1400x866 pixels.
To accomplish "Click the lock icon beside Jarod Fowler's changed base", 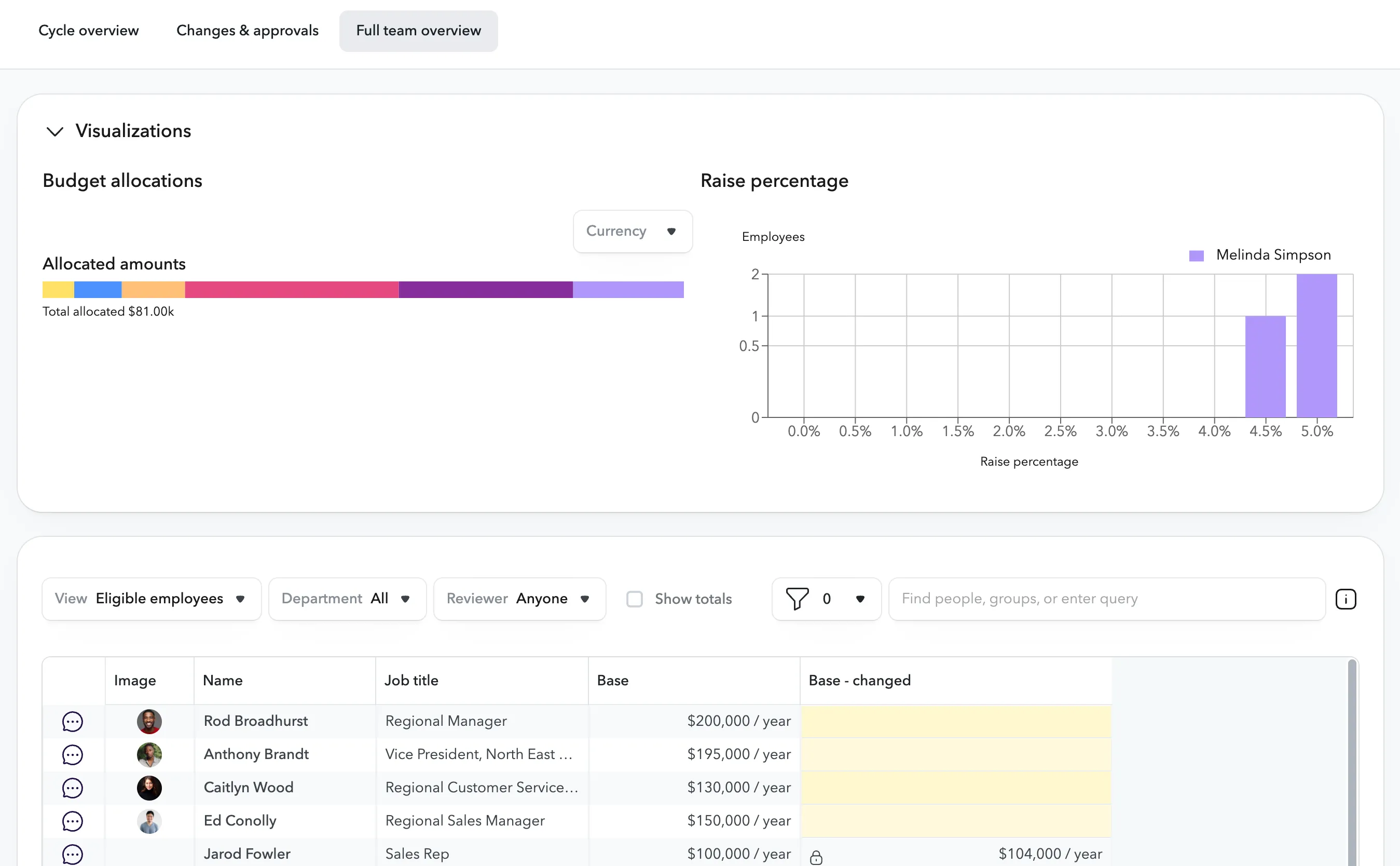I will tap(816, 857).
